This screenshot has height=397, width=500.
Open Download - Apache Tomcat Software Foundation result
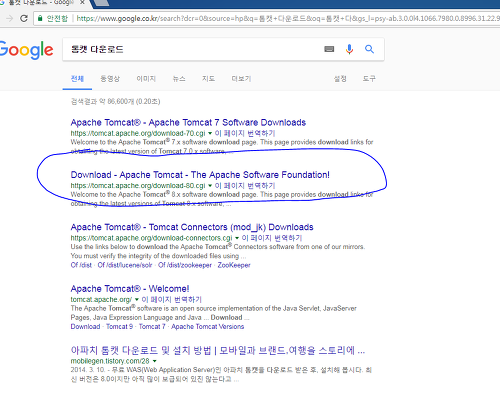click(x=200, y=175)
